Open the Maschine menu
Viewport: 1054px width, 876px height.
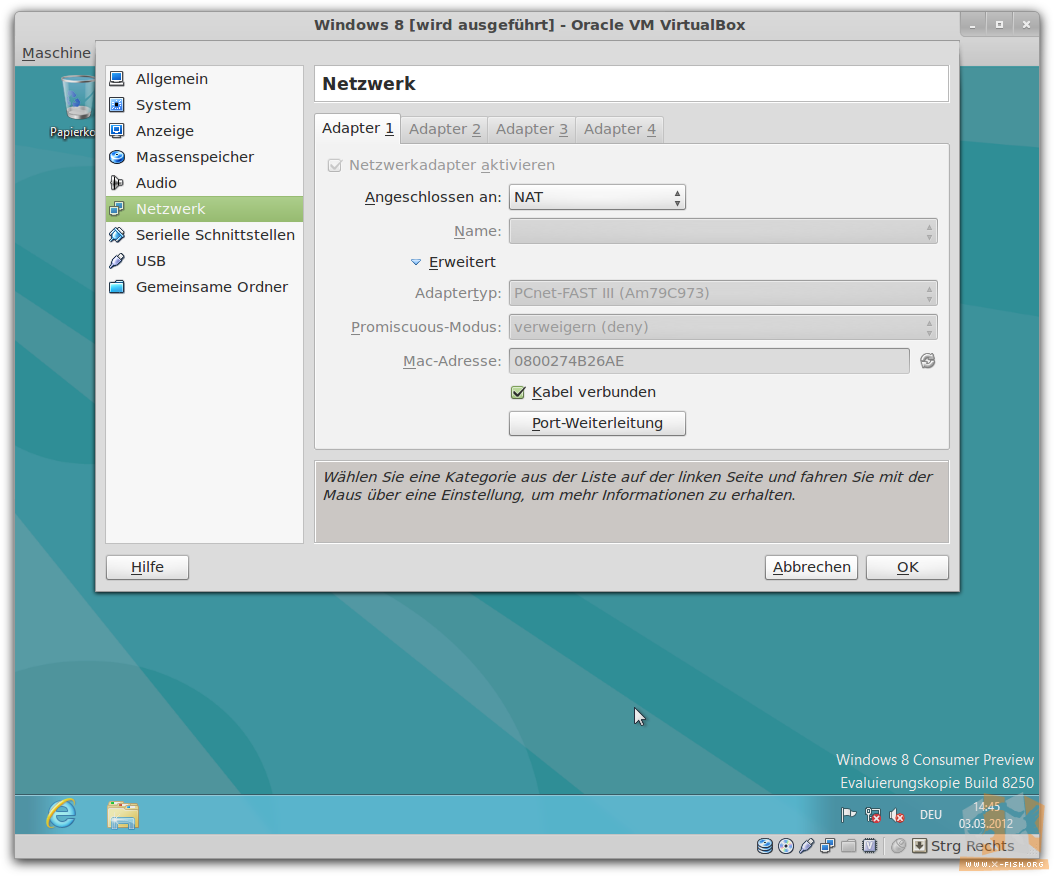56,53
